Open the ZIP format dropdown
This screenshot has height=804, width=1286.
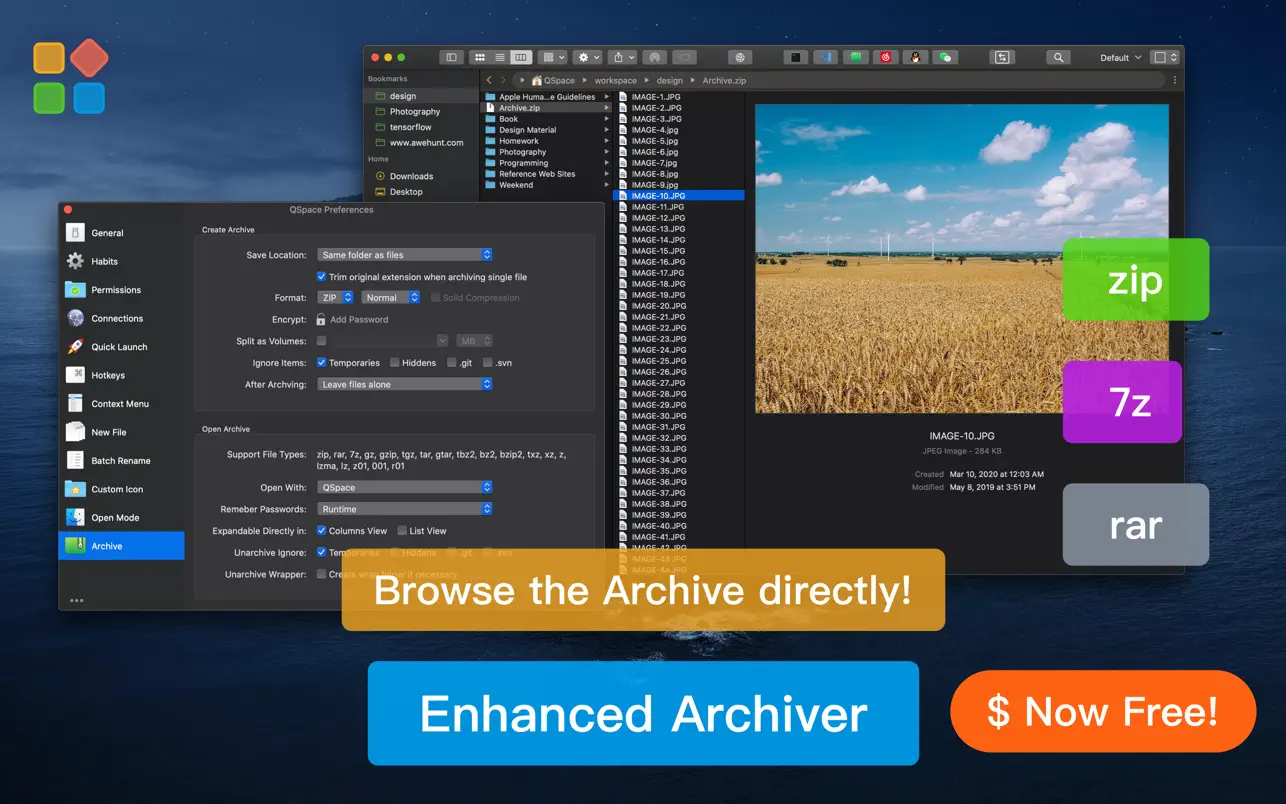[335, 298]
